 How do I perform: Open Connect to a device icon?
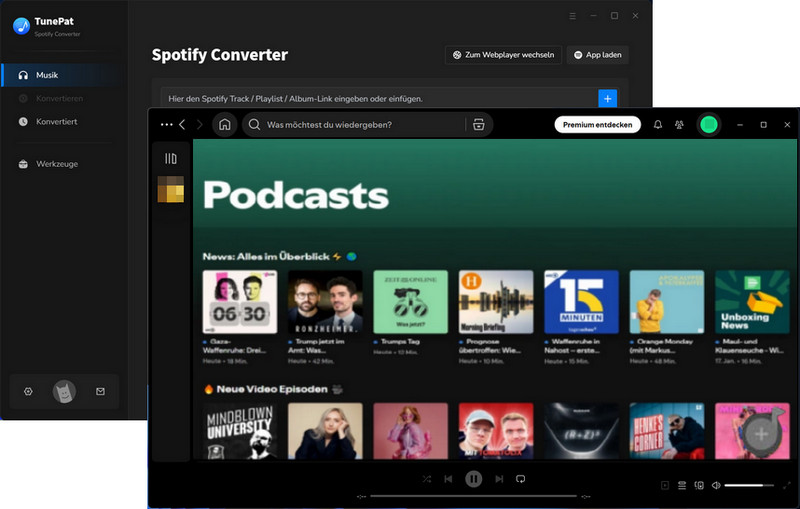[x=699, y=486]
